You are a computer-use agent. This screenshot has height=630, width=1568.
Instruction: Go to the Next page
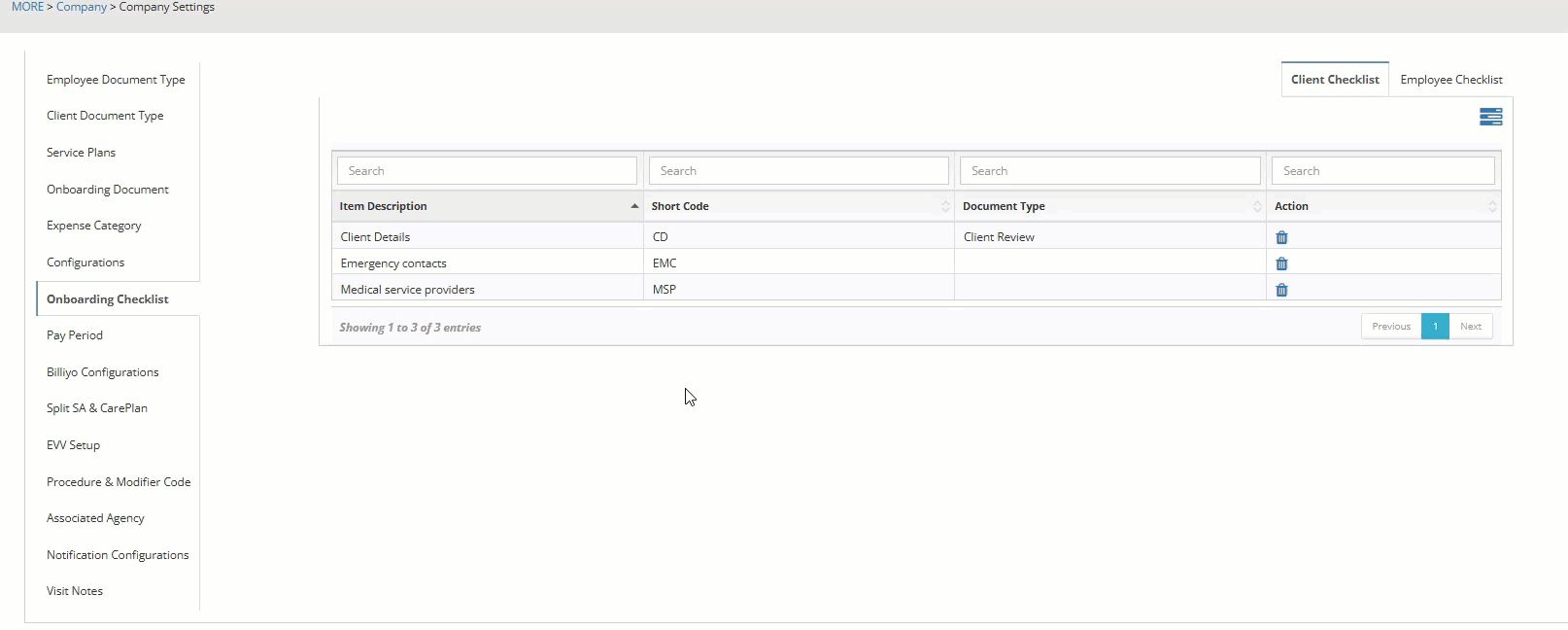(1470, 327)
